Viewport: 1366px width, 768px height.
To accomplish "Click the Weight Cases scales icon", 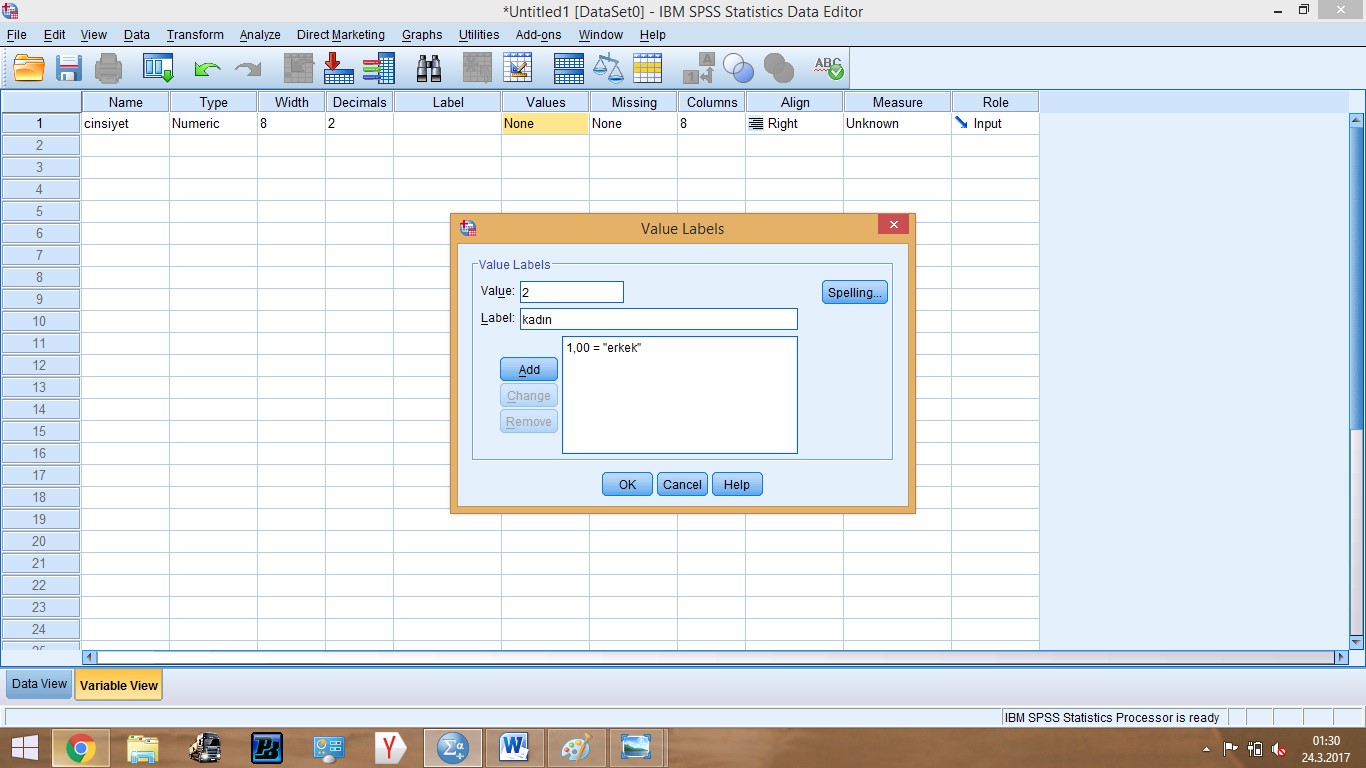I will [608, 68].
